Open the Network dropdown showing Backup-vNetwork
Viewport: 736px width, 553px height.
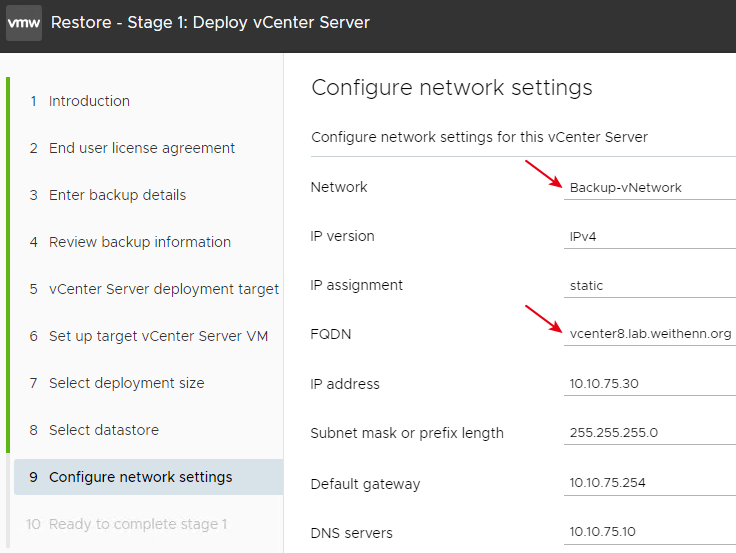[650, 188]
